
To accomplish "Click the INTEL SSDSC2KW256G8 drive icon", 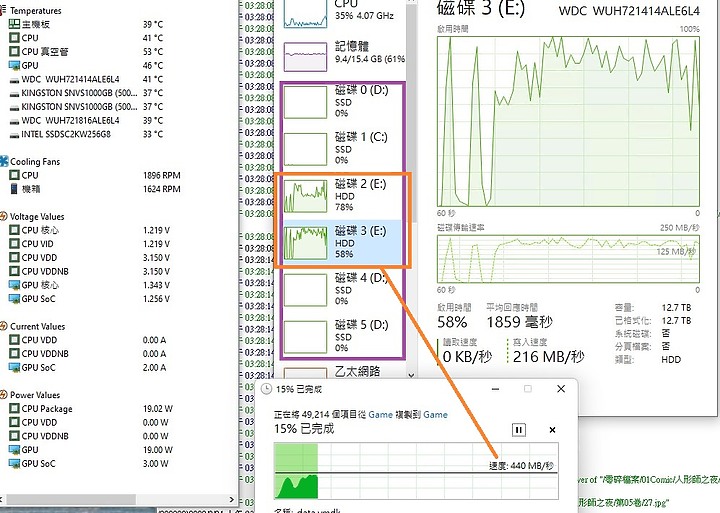I will click(14, 135).
